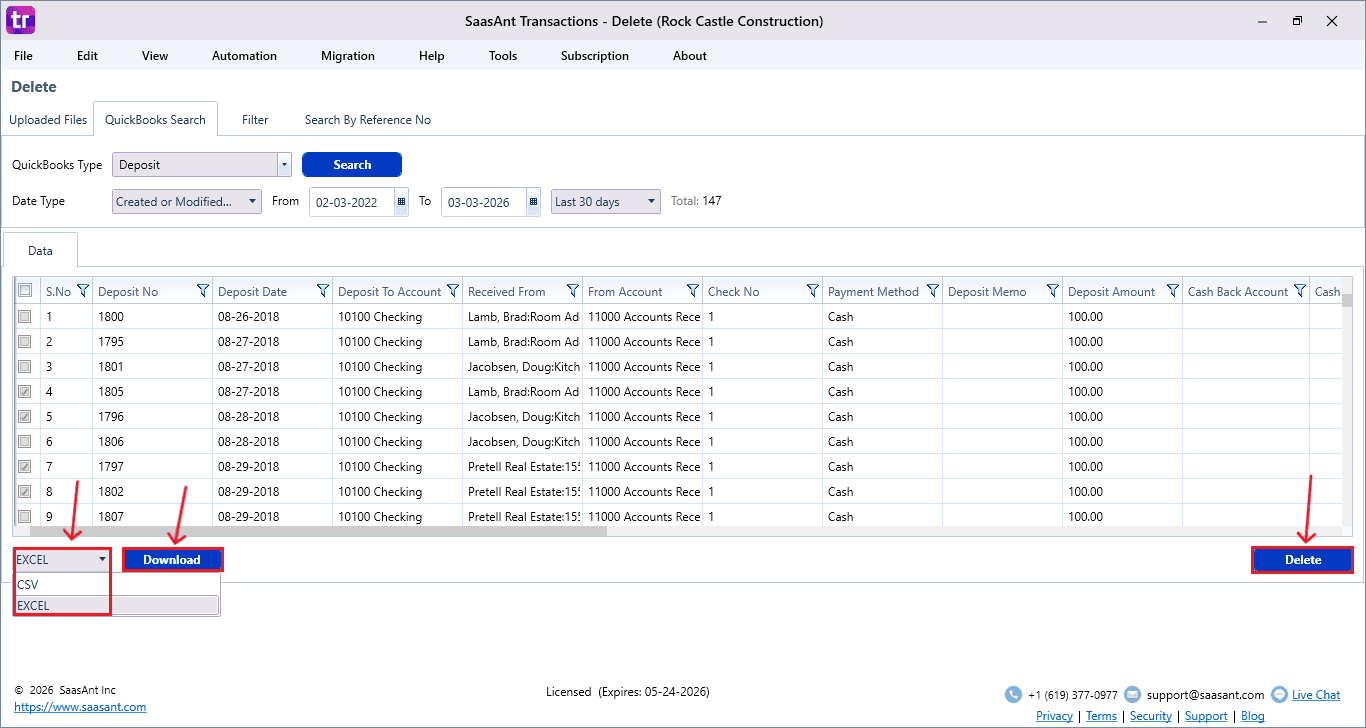Click the Live Chat bubble icon
1366x728 pixels.
coord(1279,694)
